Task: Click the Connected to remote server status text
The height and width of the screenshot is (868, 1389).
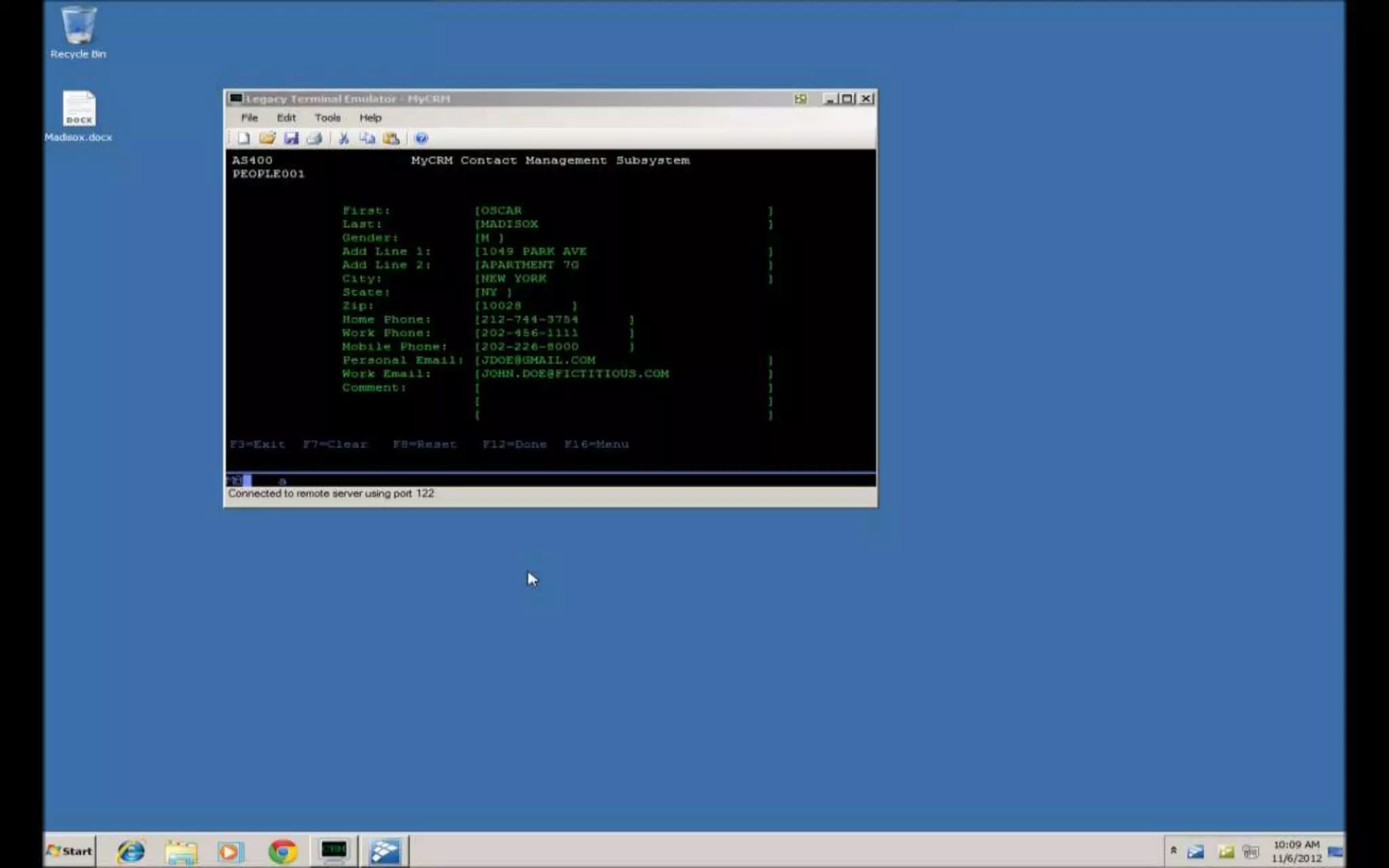Action: click(x=331, y=494)
